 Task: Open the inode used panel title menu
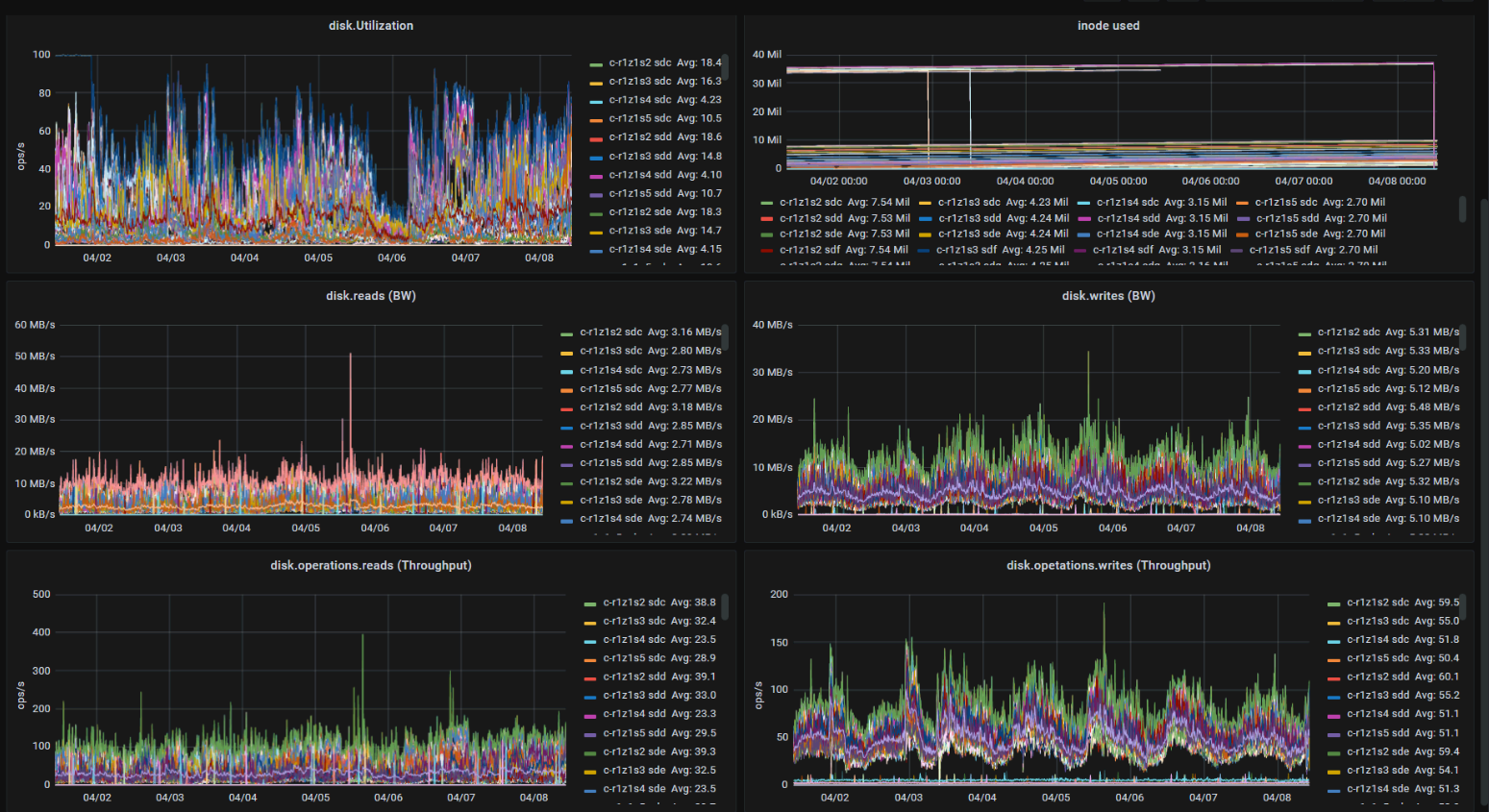point(1108,26)
